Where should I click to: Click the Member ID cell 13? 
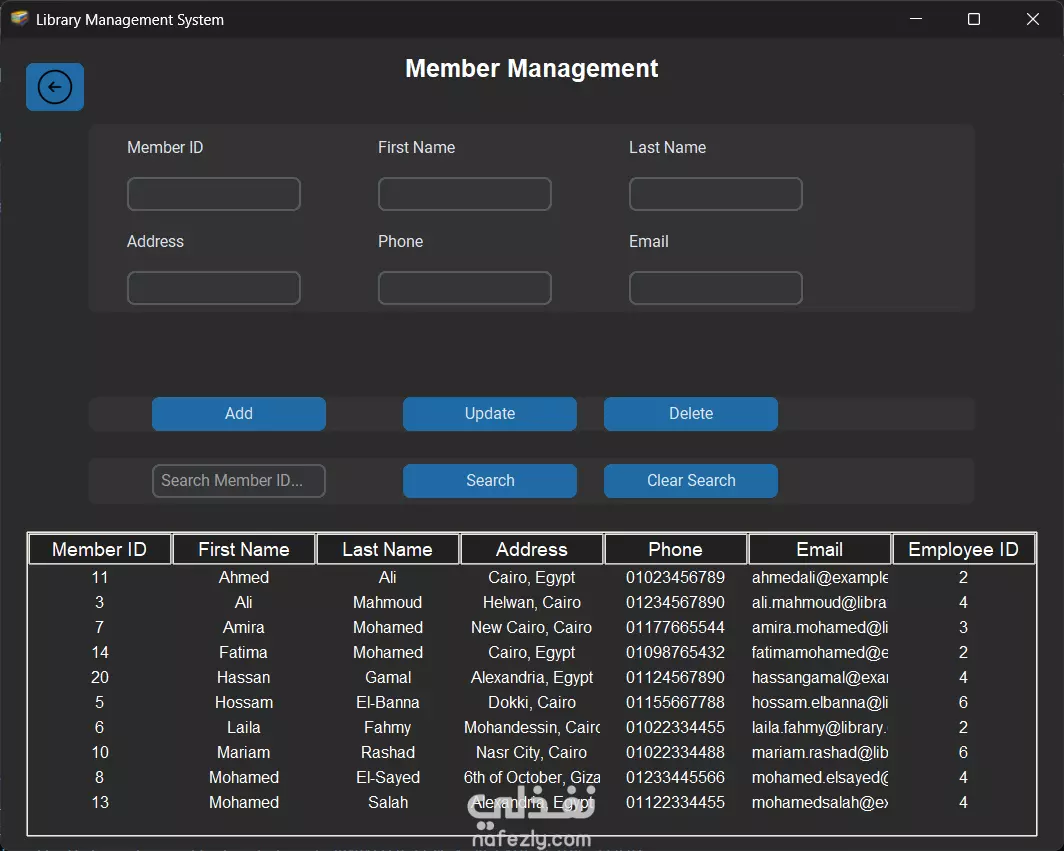(100, 803)
